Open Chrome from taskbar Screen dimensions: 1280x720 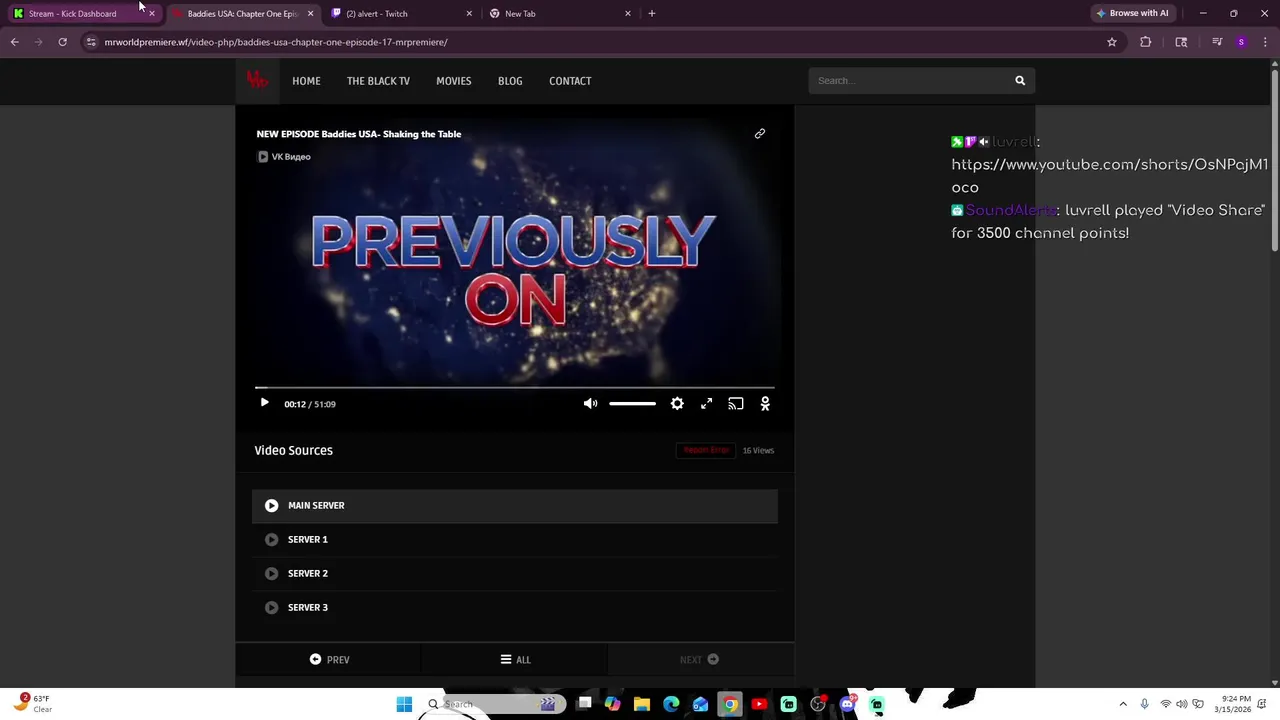click(730, 704)
